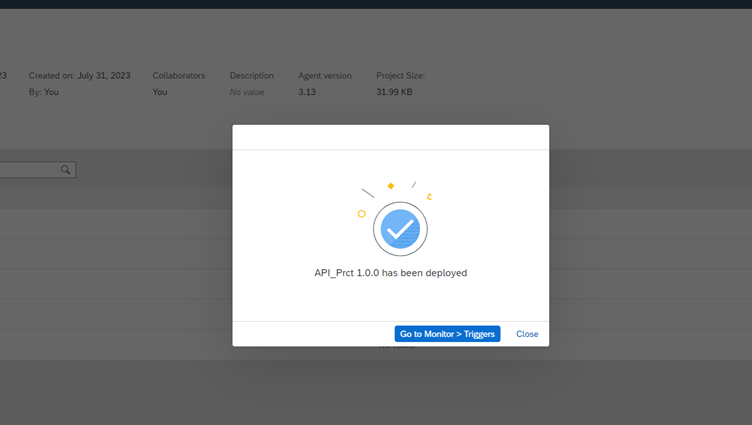Click the blue checkmark success icon

400,229
